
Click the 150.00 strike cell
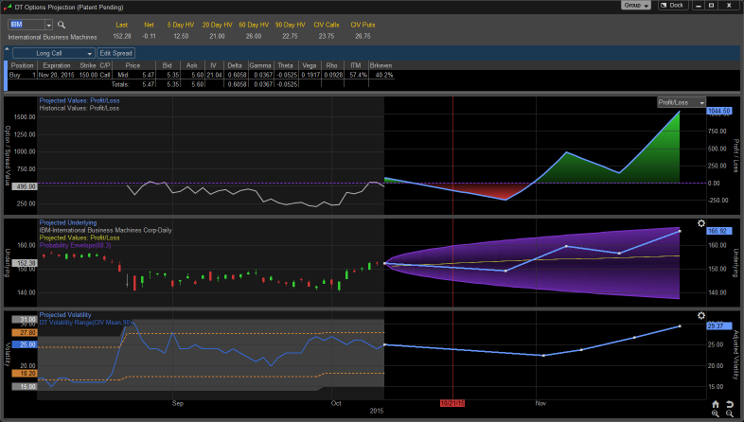click(88, 75)
